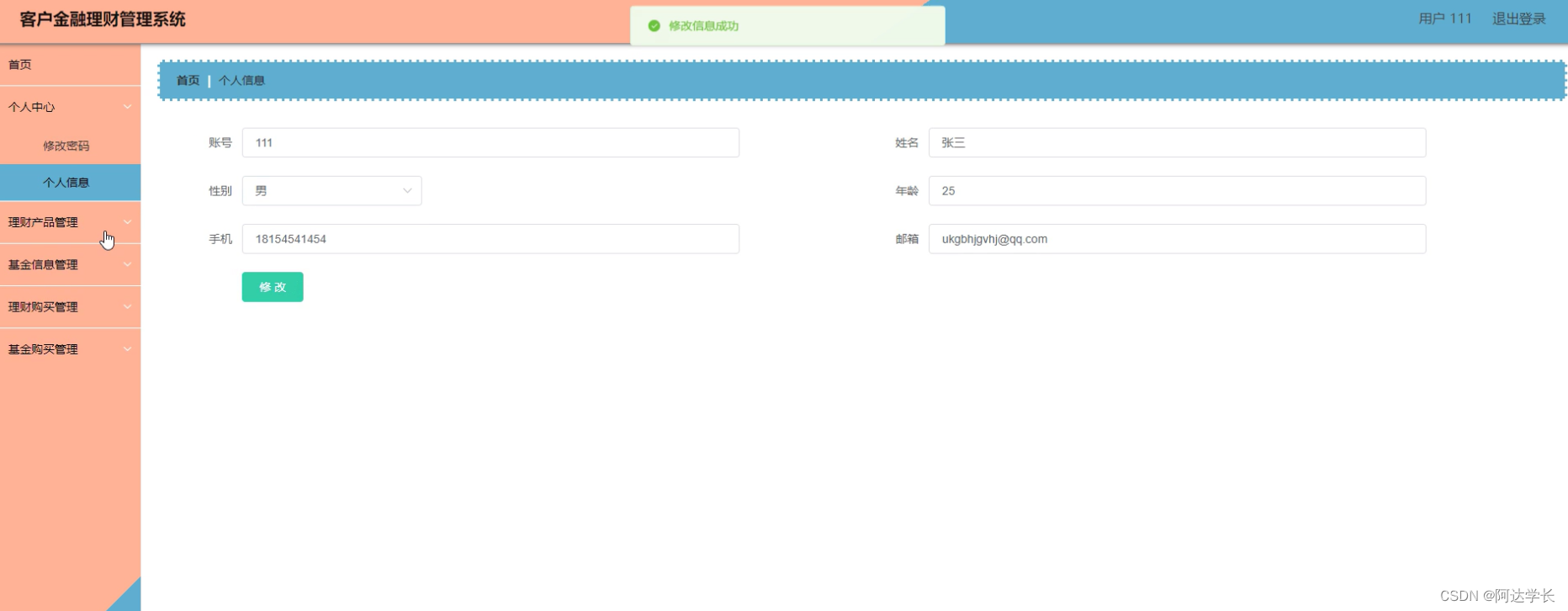
Task: Focus the 手机 number input field
Action: click(490, 239)
